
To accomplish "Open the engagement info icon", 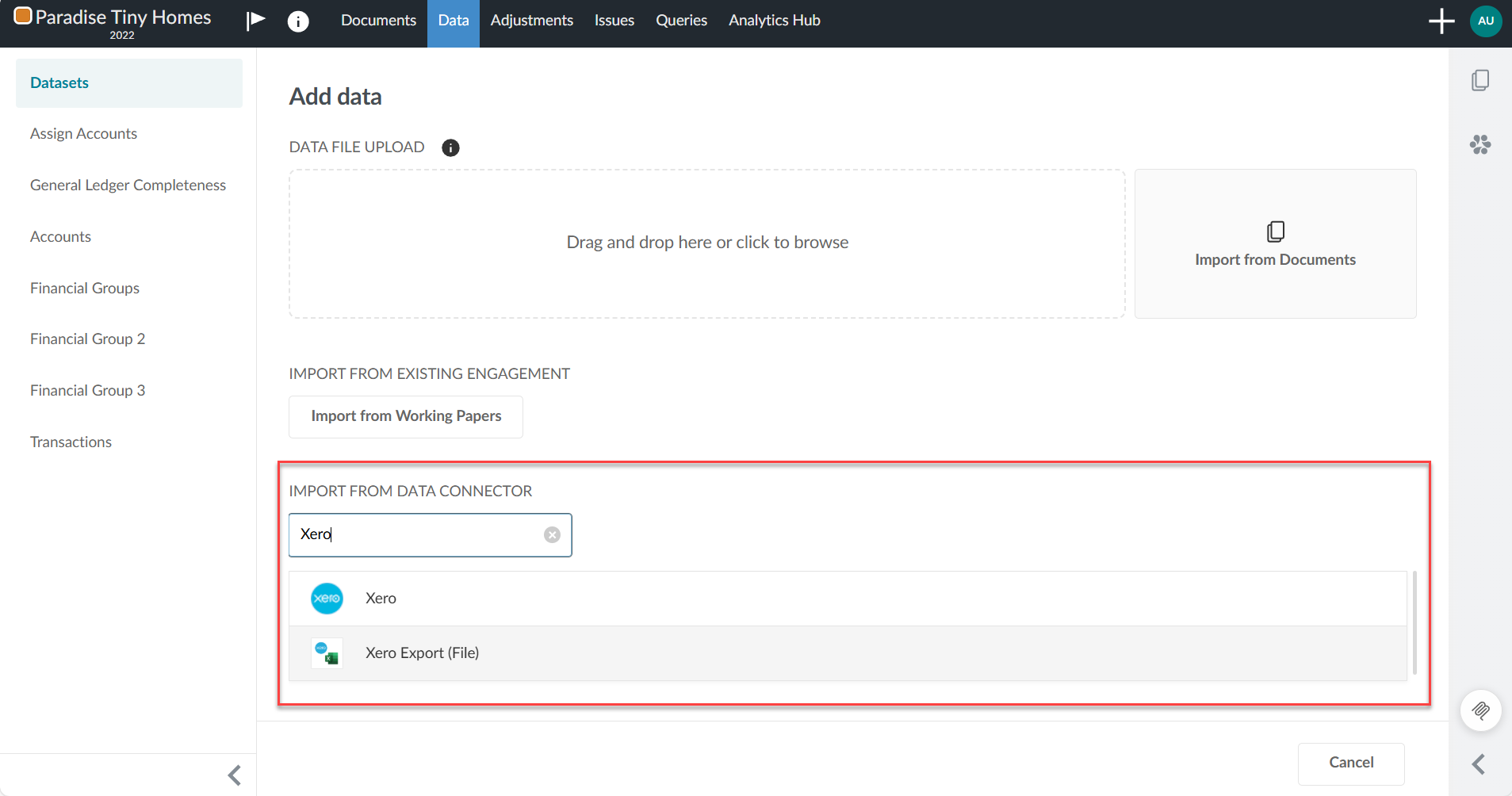I will (299, 21).
